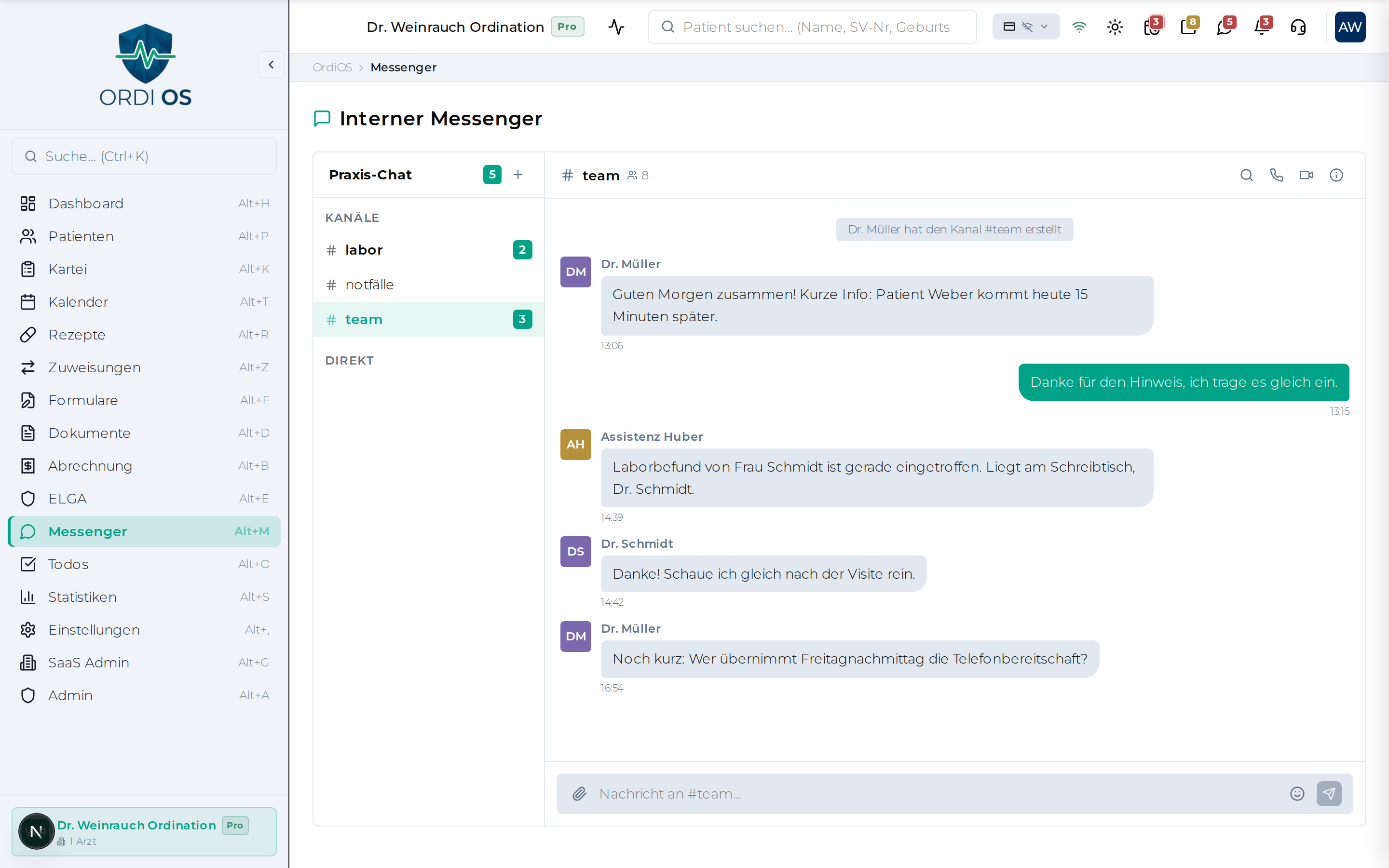The image size is (1389, 868).
Task: Open chat messages badge showing 5
Action: (1226, 27)
